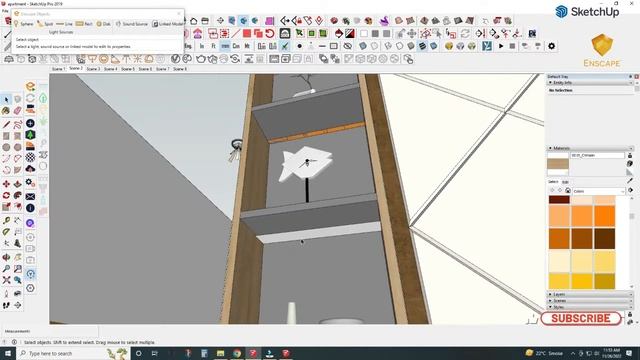Image resolution: width=640 pixels, height=360 pixels.
Task: Open the Scene 1 tab
Action: [58, 69]
